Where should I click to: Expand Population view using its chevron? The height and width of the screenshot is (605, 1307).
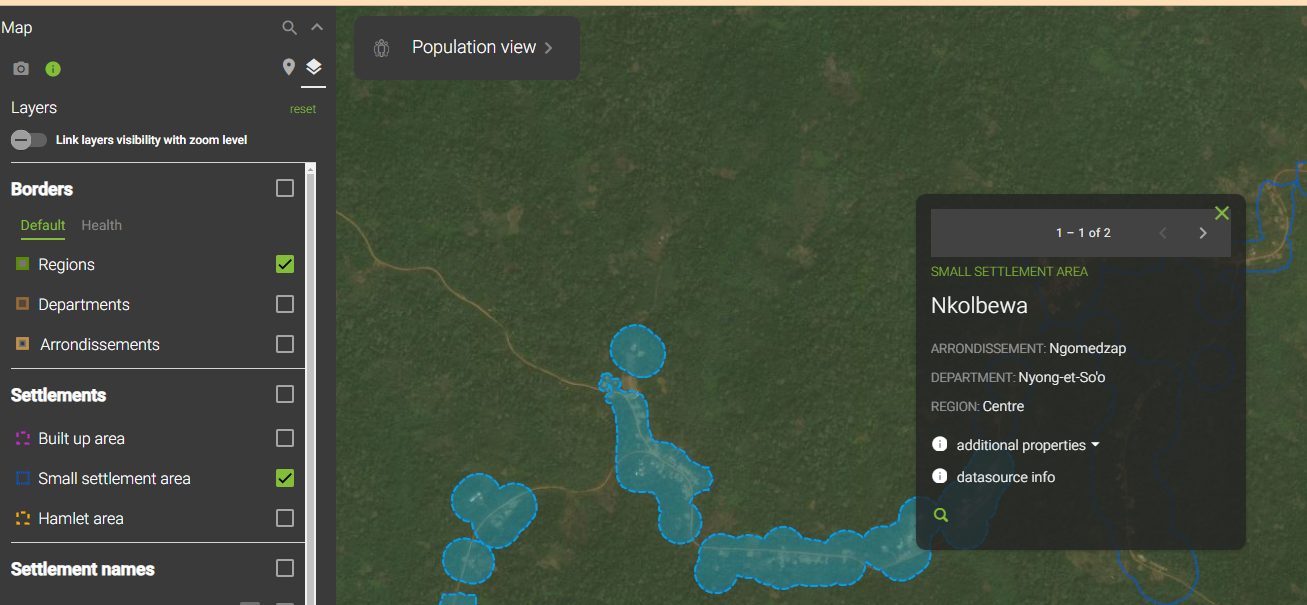click(549, 48)
